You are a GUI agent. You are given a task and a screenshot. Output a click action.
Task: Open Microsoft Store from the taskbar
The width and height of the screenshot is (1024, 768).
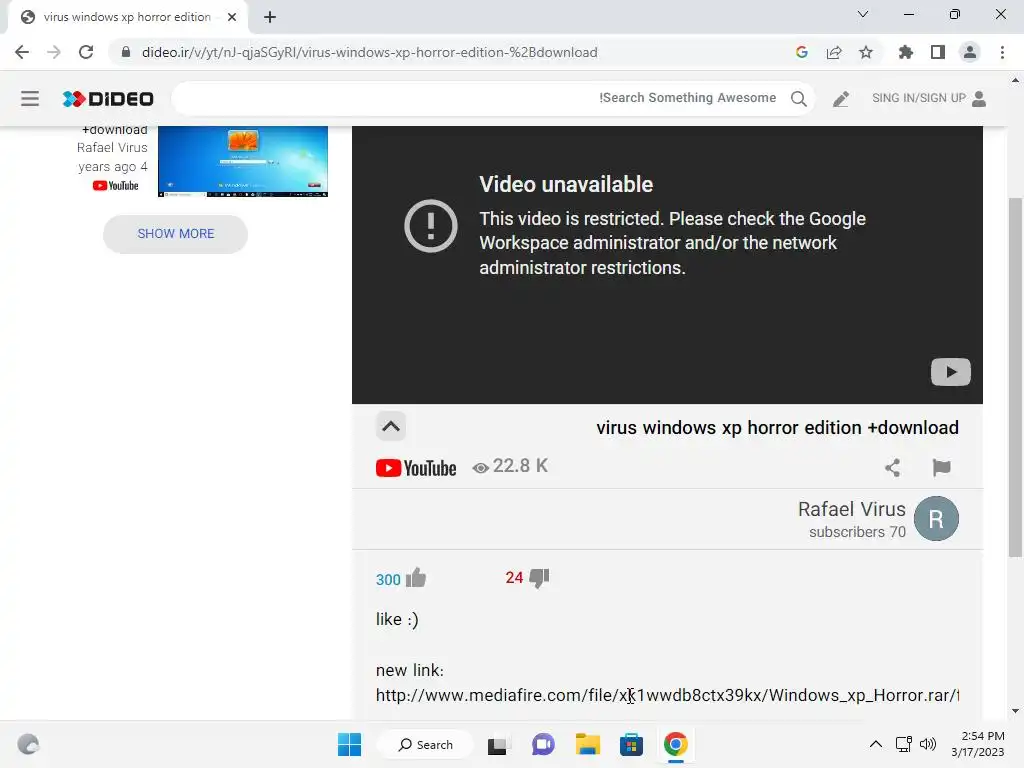pyautogui.click(x=632, y=744)
